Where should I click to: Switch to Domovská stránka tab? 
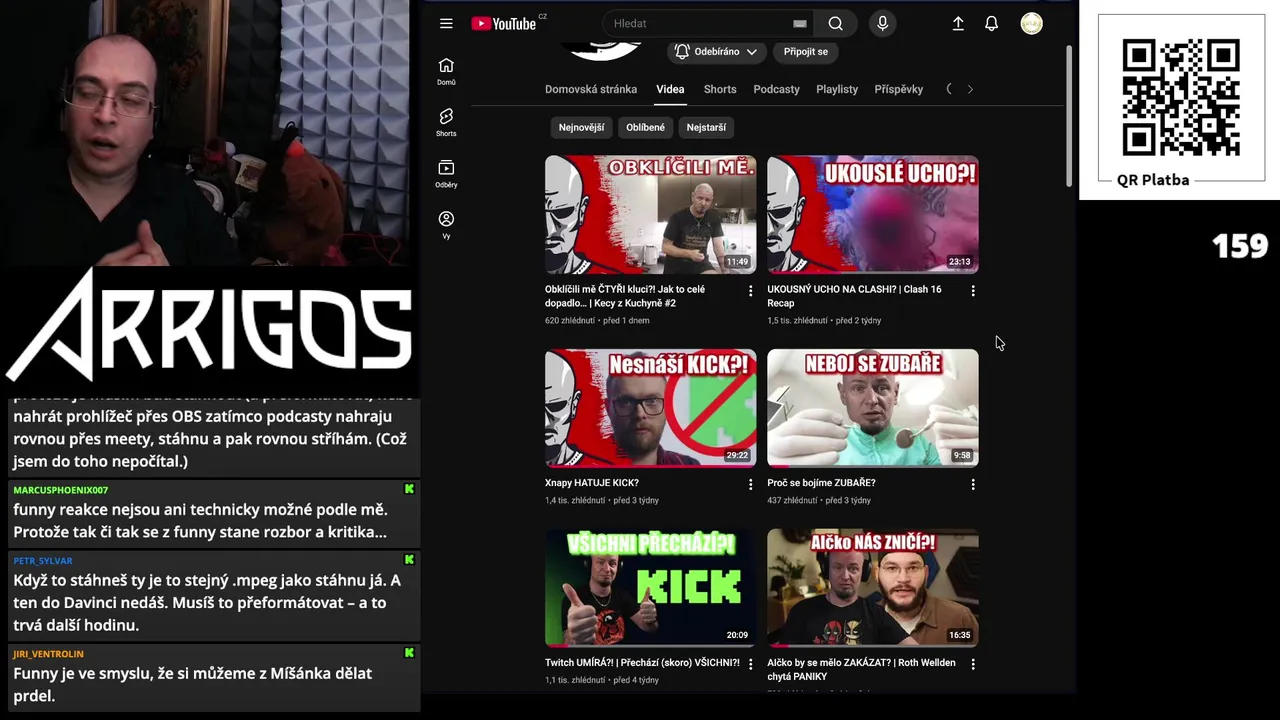click(x=591, y=89)
